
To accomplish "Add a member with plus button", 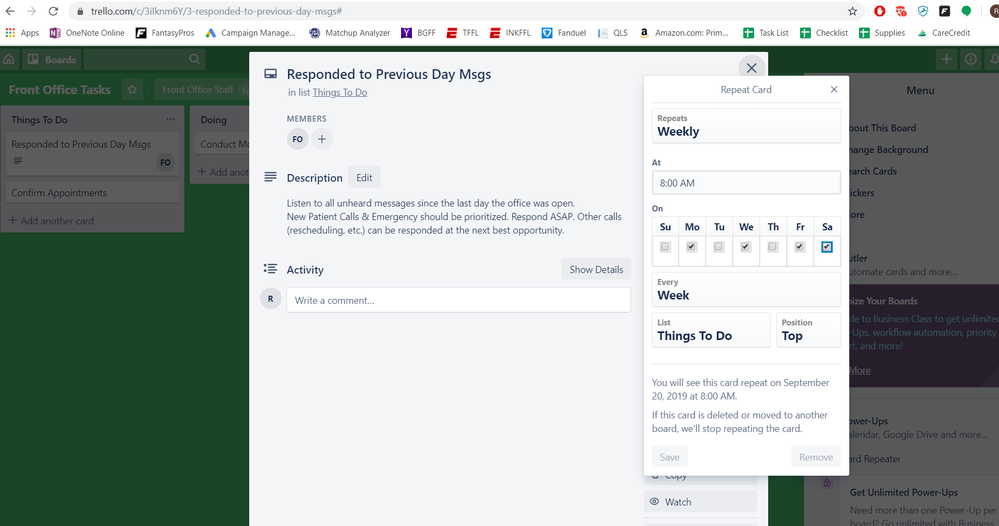I will coord(322,139).
